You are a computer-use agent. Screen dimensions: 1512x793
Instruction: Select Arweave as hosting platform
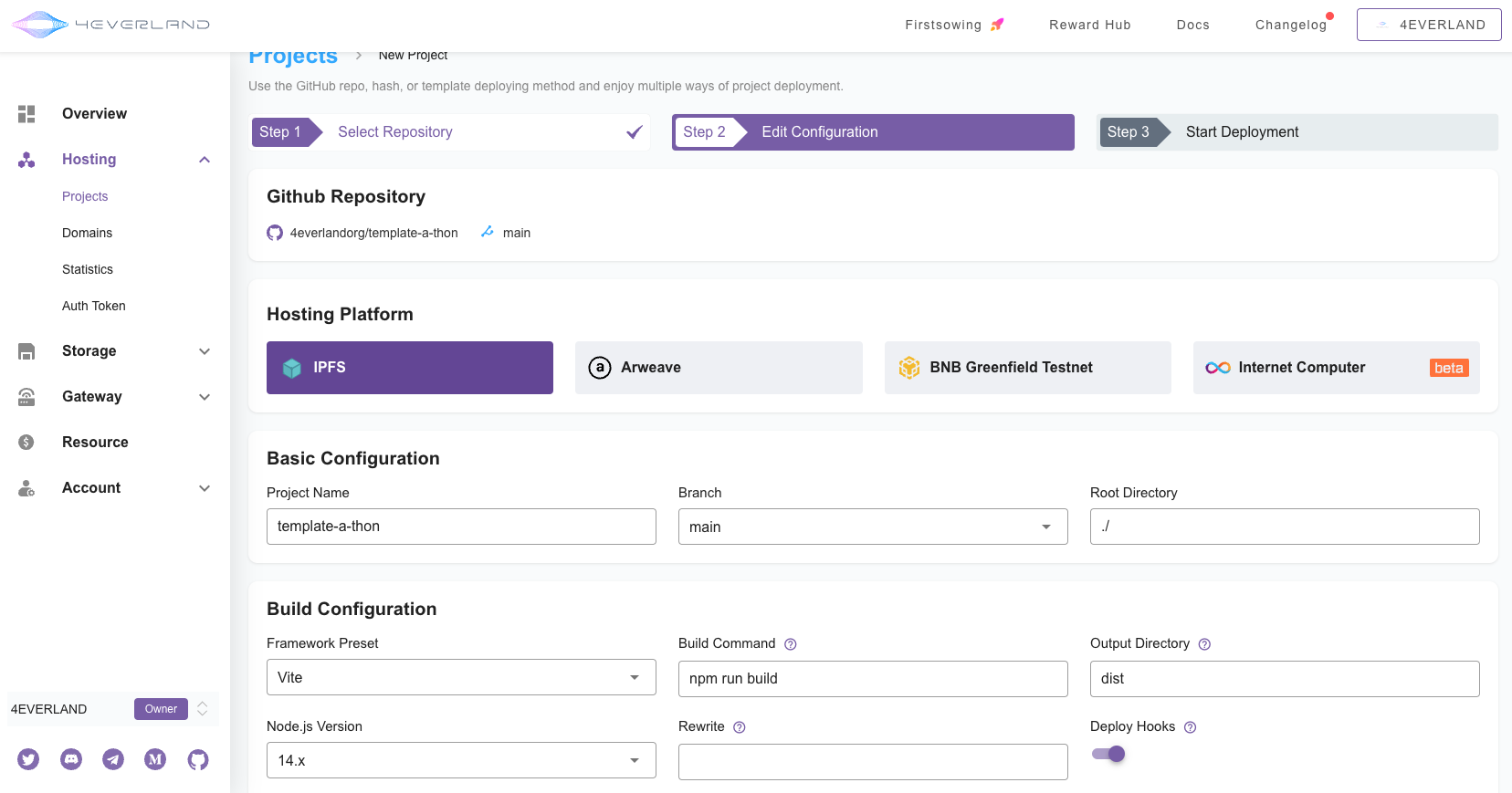click(719, 368)
